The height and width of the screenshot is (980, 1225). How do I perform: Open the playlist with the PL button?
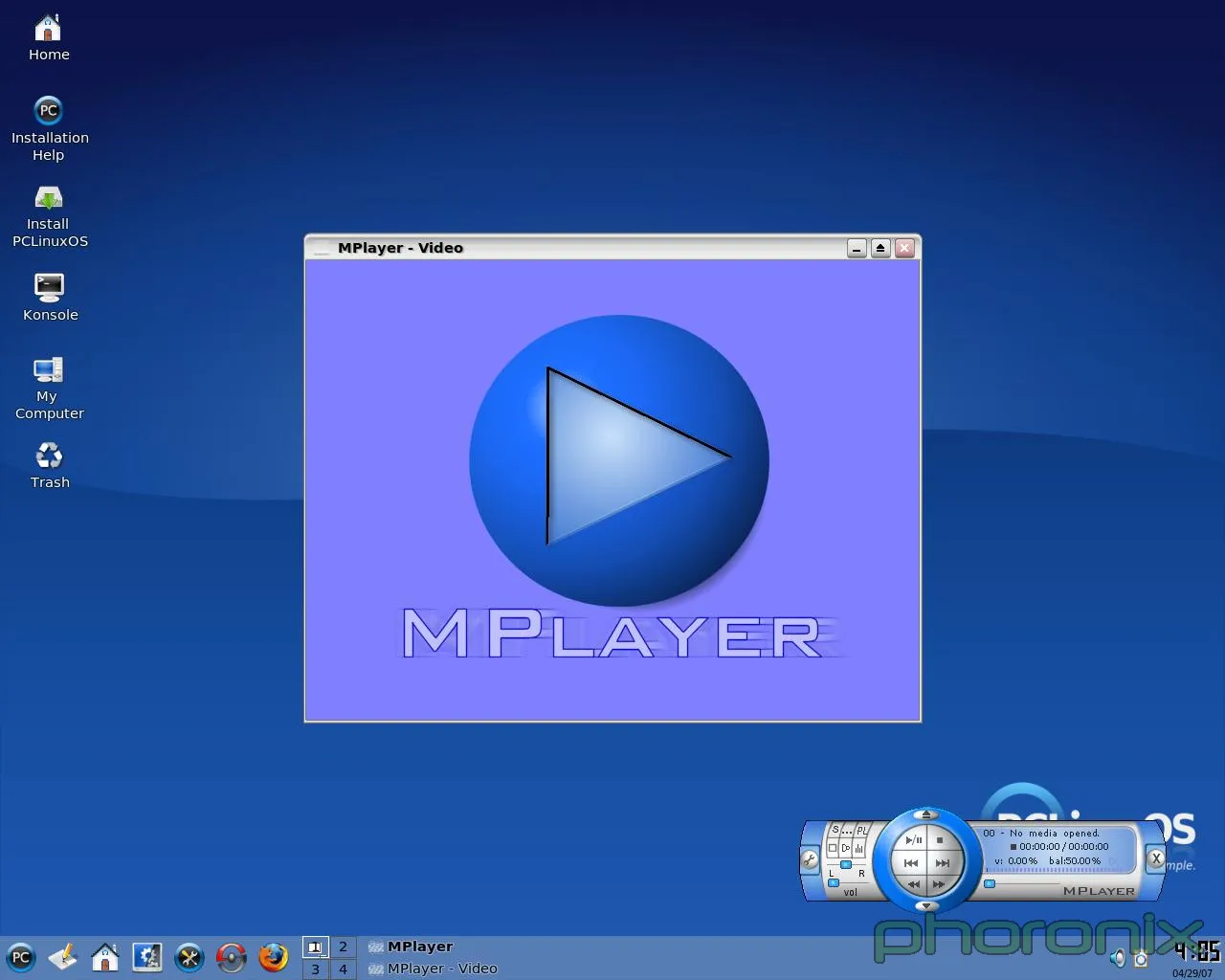[861, 831]
